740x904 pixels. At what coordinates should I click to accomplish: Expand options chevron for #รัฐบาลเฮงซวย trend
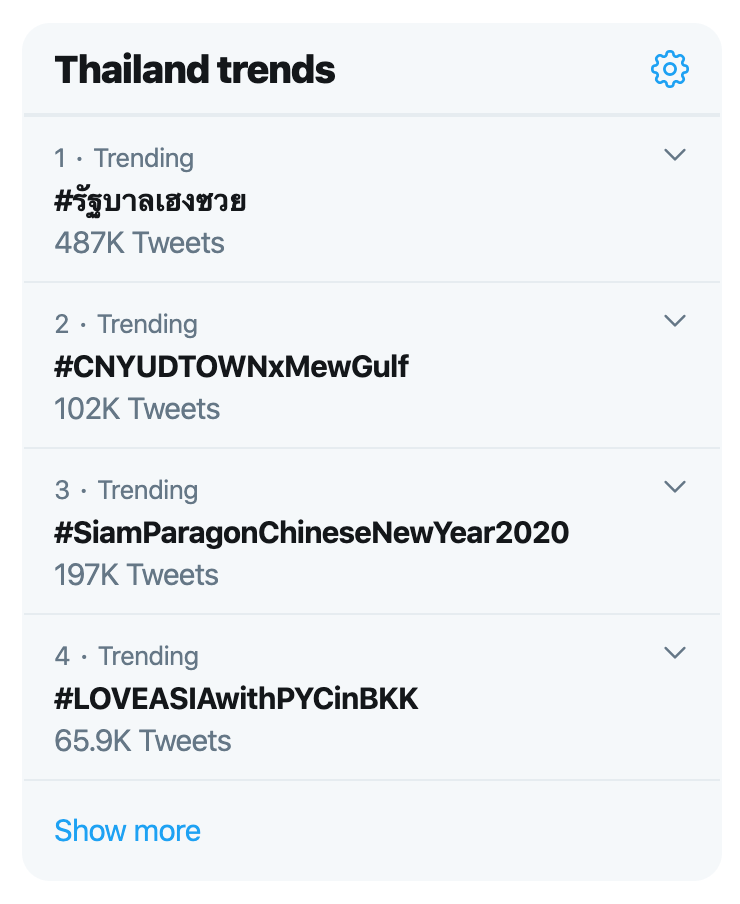click(x=676, y=155)
